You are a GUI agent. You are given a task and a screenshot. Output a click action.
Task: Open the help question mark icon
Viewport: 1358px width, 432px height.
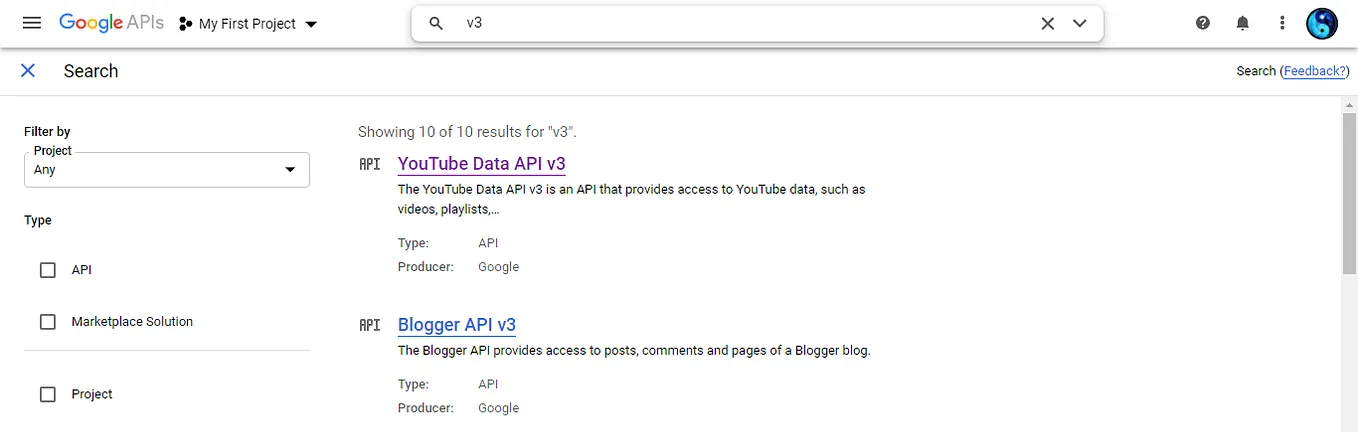(x=1203, y=23)
